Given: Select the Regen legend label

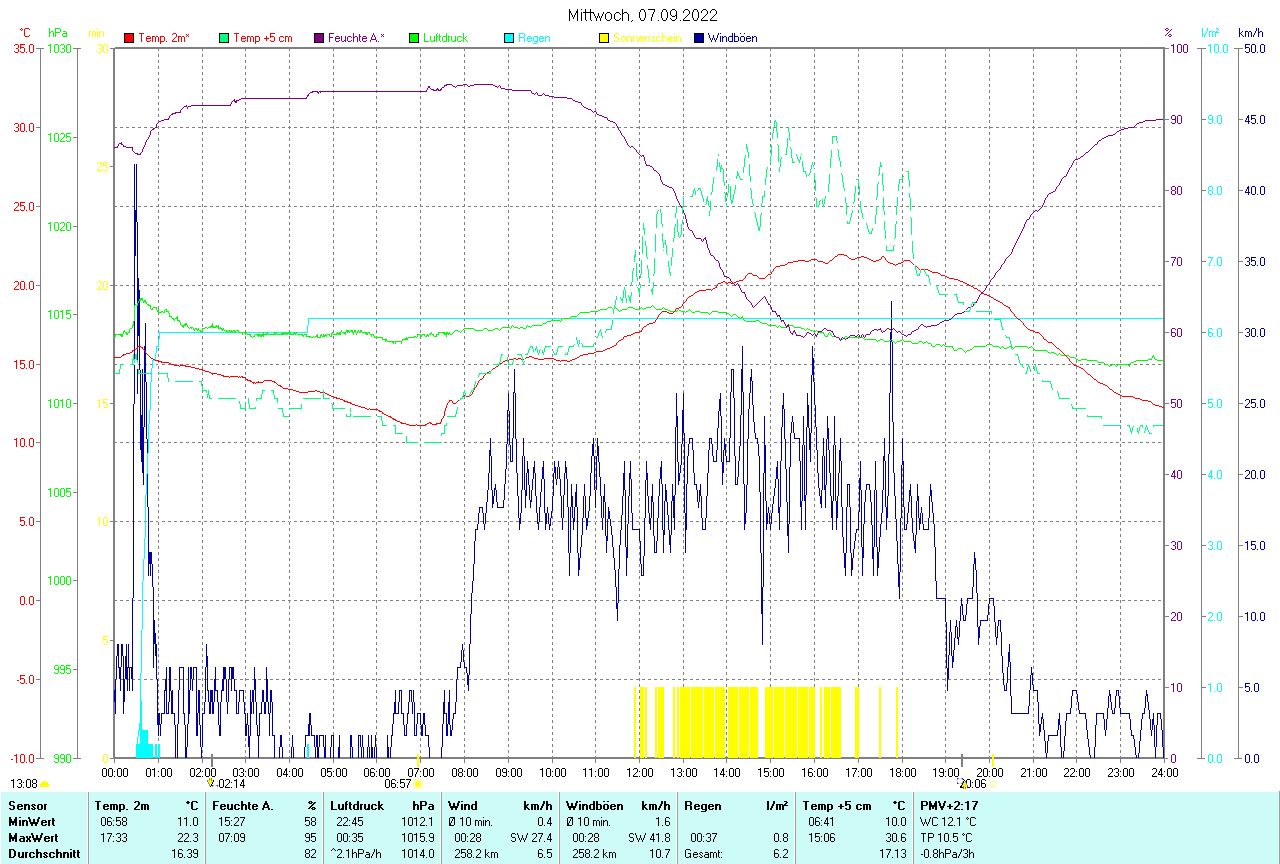Looking at the screenshot, I should coord(534,38).
